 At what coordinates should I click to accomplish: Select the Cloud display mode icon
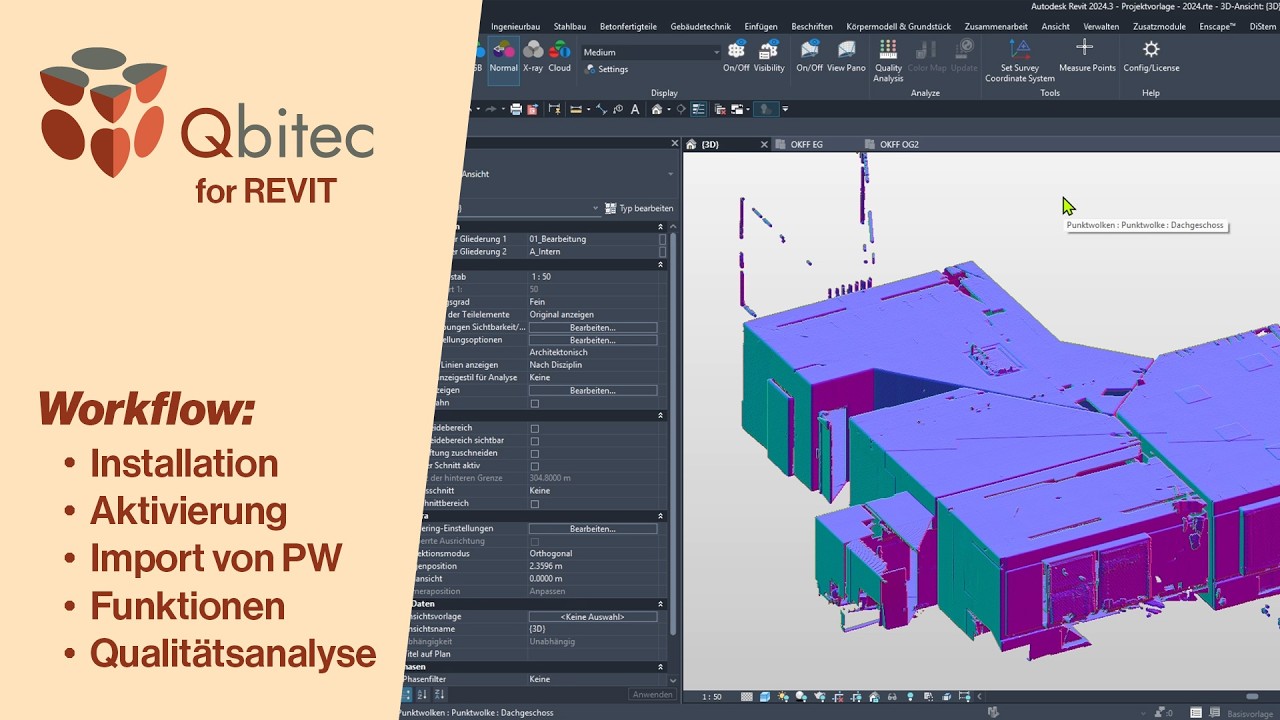(x=559, y=57)
